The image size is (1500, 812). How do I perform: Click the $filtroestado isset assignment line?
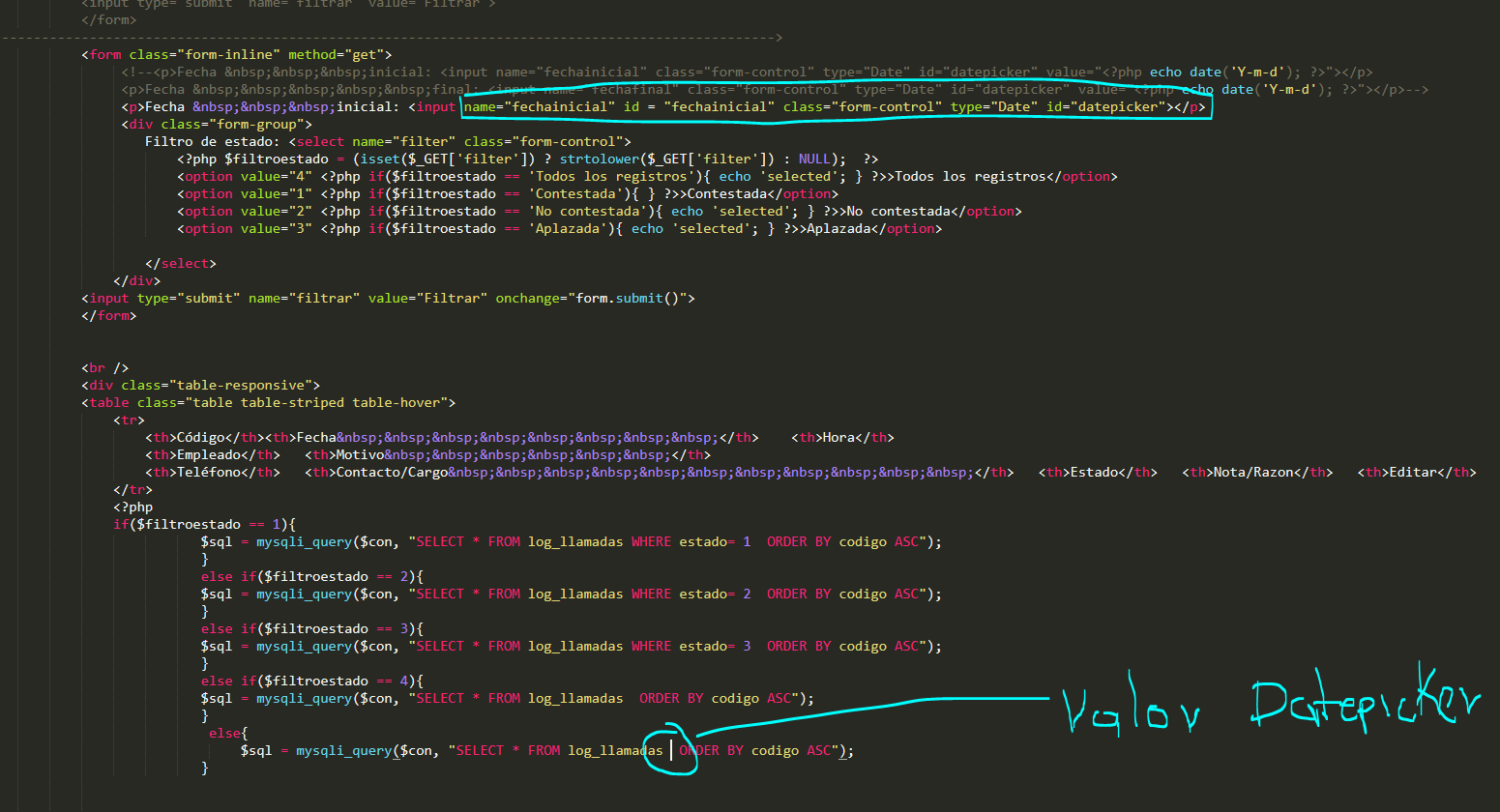pyautogui.click(x=527, y=159)
